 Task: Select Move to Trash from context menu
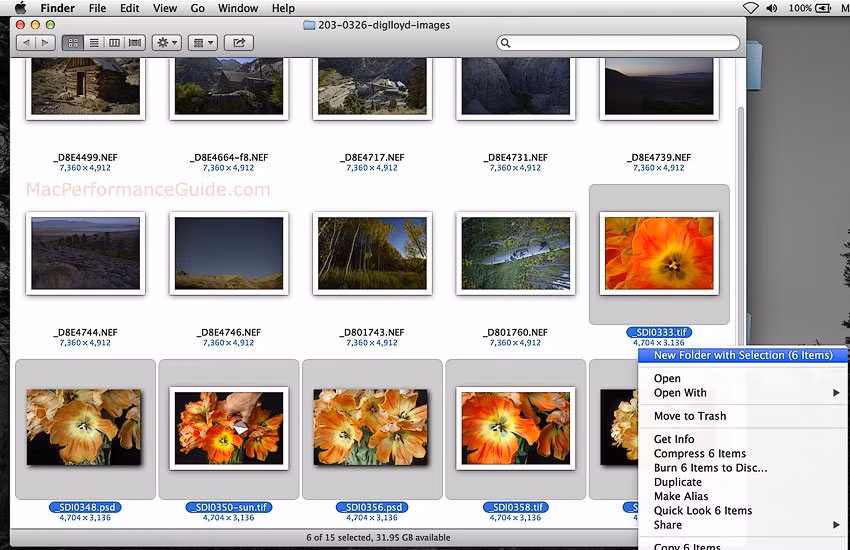pos(690,416)
